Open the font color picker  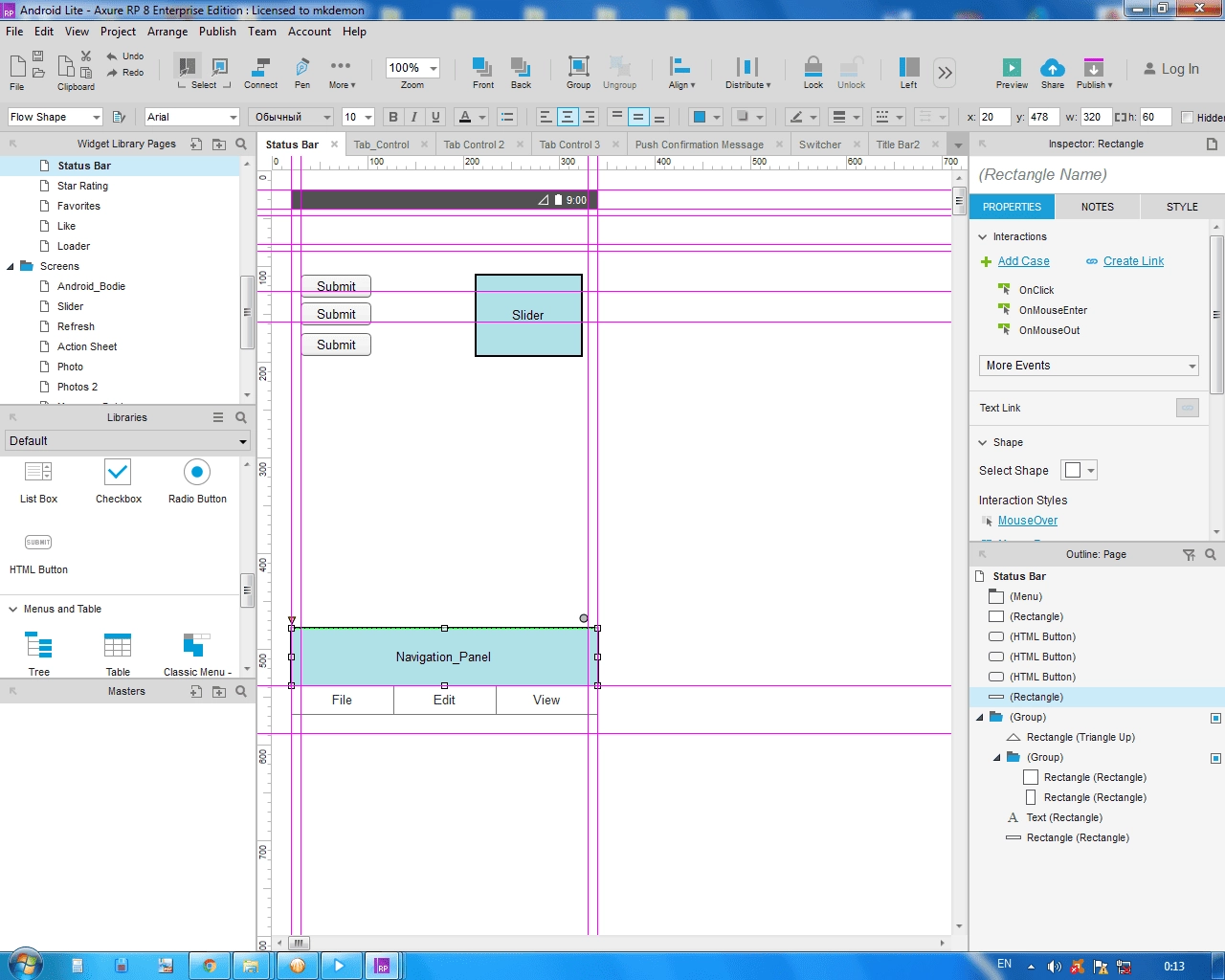coord(465,117)
